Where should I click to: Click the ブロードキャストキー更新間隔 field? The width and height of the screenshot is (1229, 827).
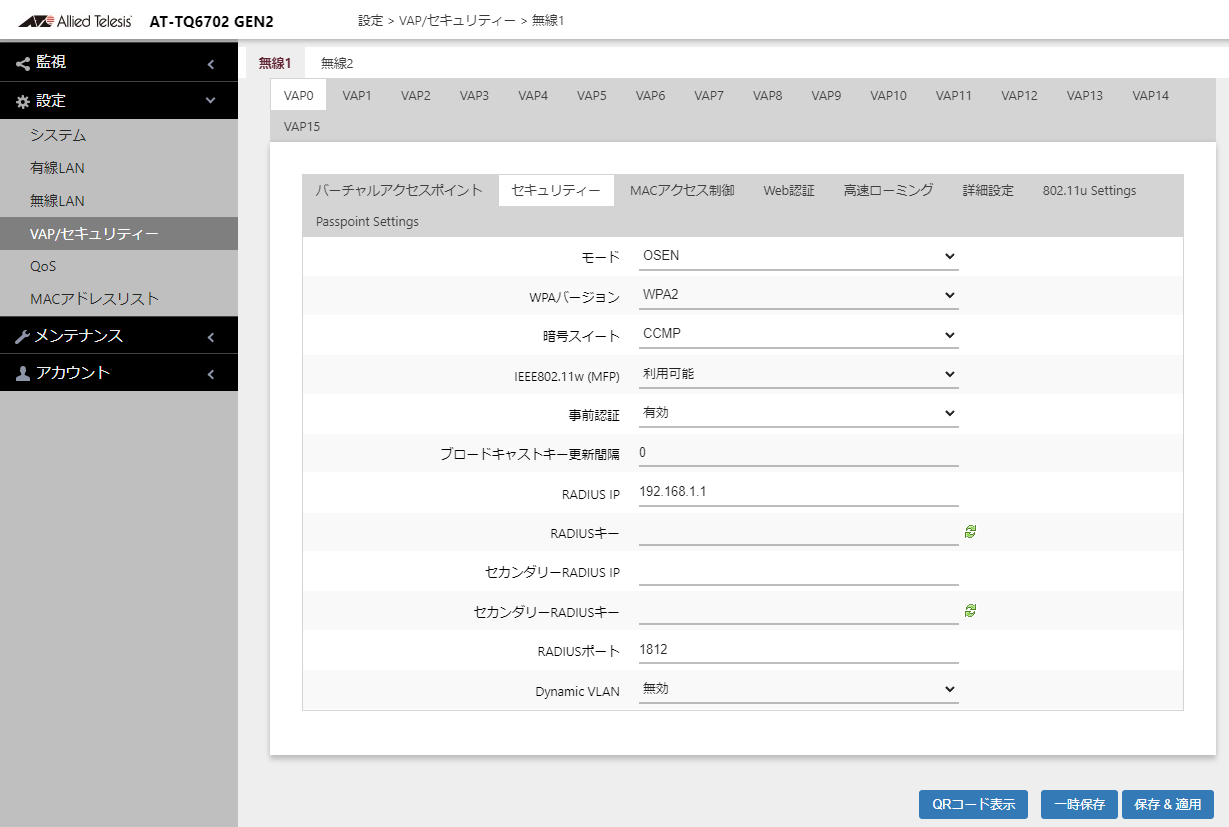point(799,453)
